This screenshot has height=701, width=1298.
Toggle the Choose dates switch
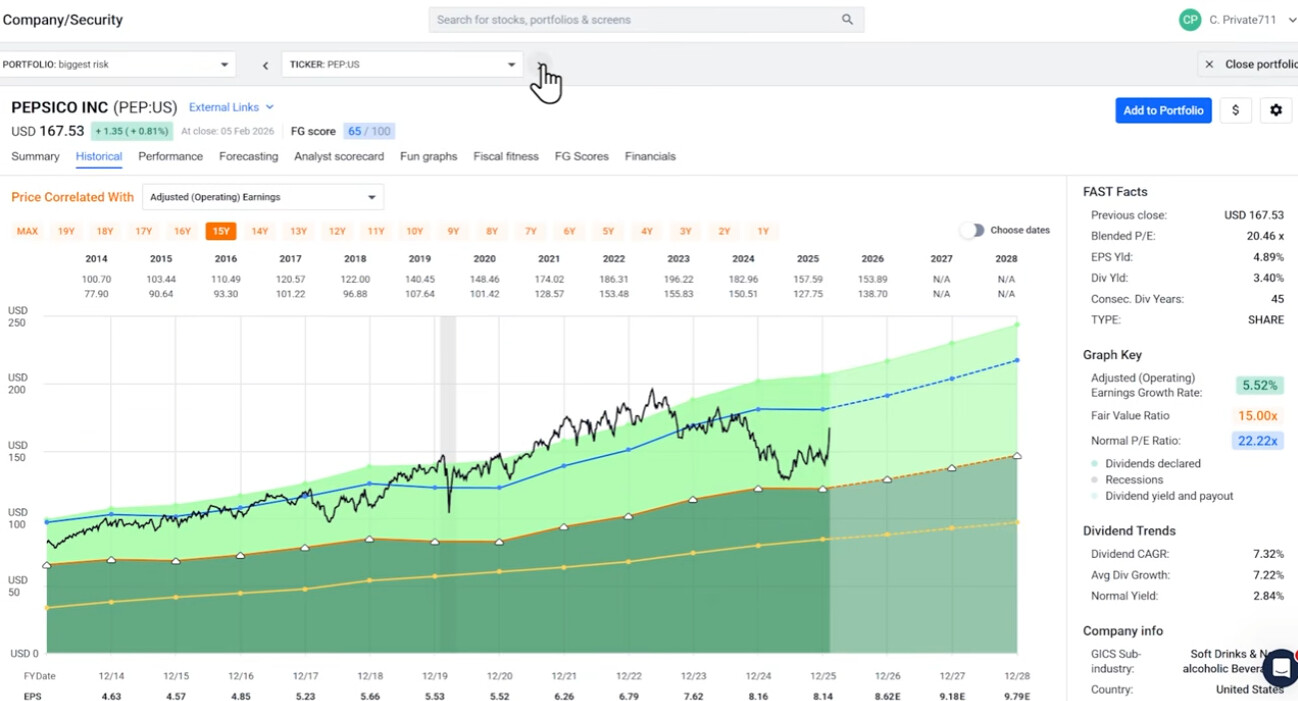coord(971,230)
